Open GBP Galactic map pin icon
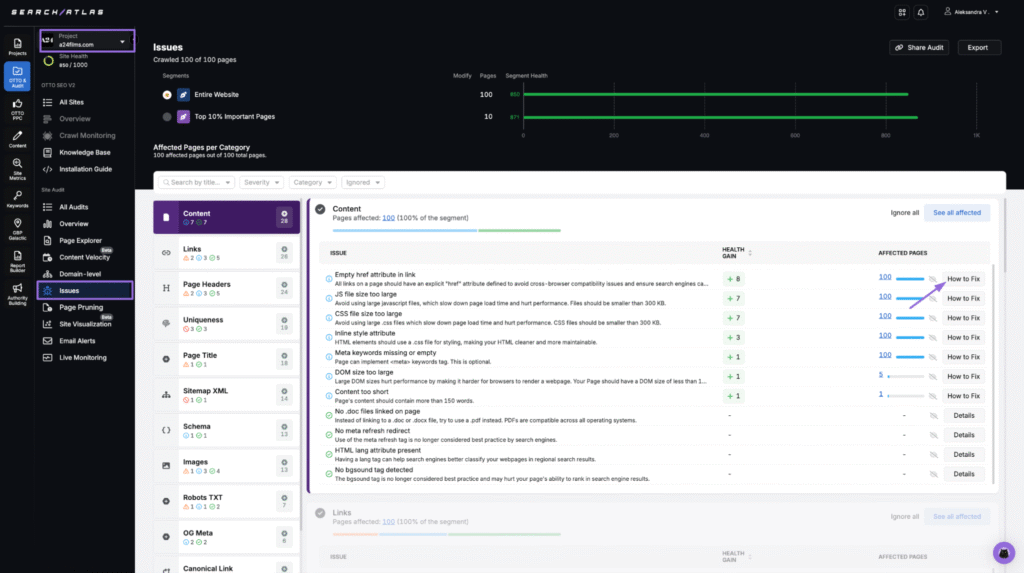1024x573 pixels. (17, 229)
